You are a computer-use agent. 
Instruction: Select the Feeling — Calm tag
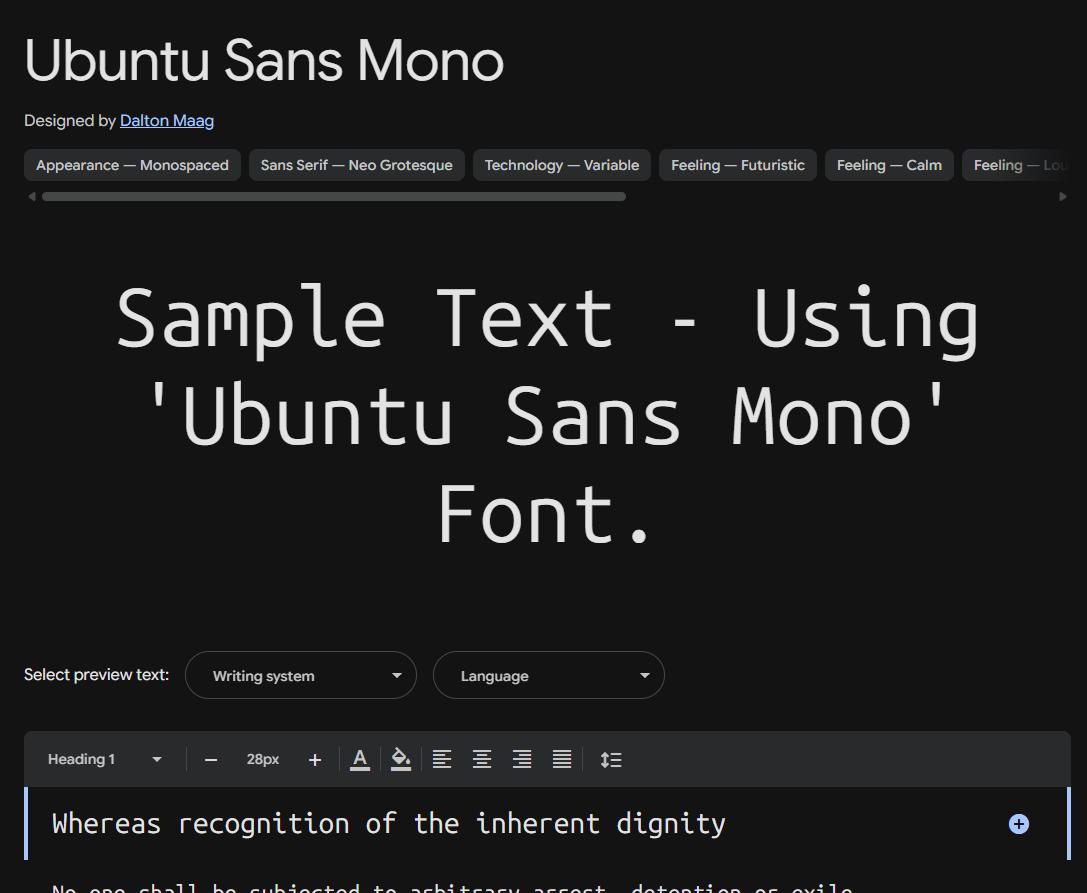[889, 165]
